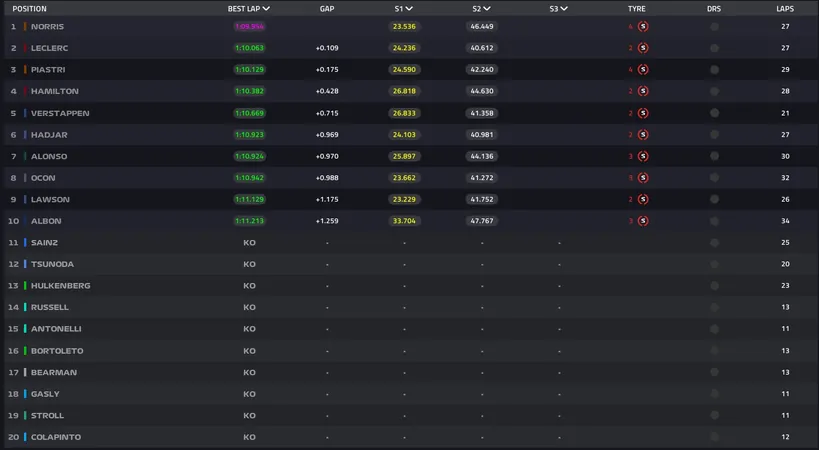Image resolution: width=819 pixels, height=450 pixels.
Task: Click Alonso's gap value +0.970
Action: pyautogui.click(x=327, y=156)
